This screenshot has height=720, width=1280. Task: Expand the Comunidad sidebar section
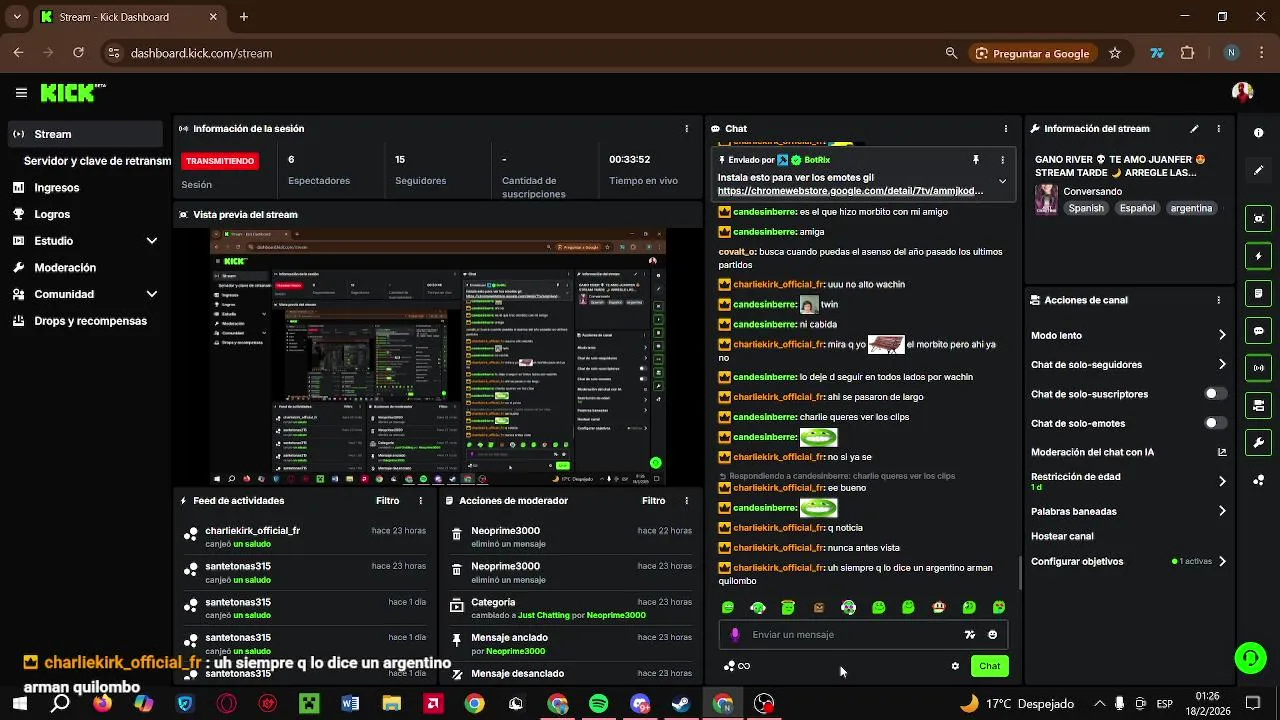pos(152,294)
